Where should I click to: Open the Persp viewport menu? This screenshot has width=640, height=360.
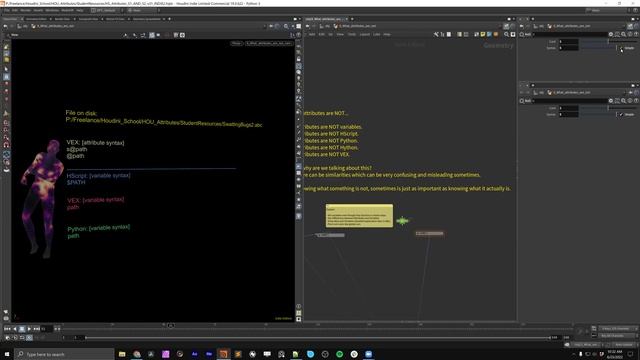[x=236, y=43]
